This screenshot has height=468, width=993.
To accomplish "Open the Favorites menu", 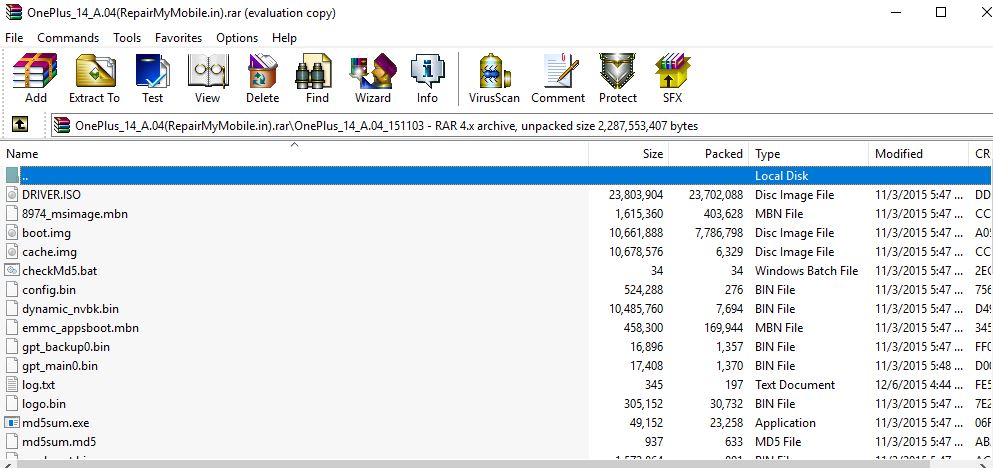I will click(178, 38).
